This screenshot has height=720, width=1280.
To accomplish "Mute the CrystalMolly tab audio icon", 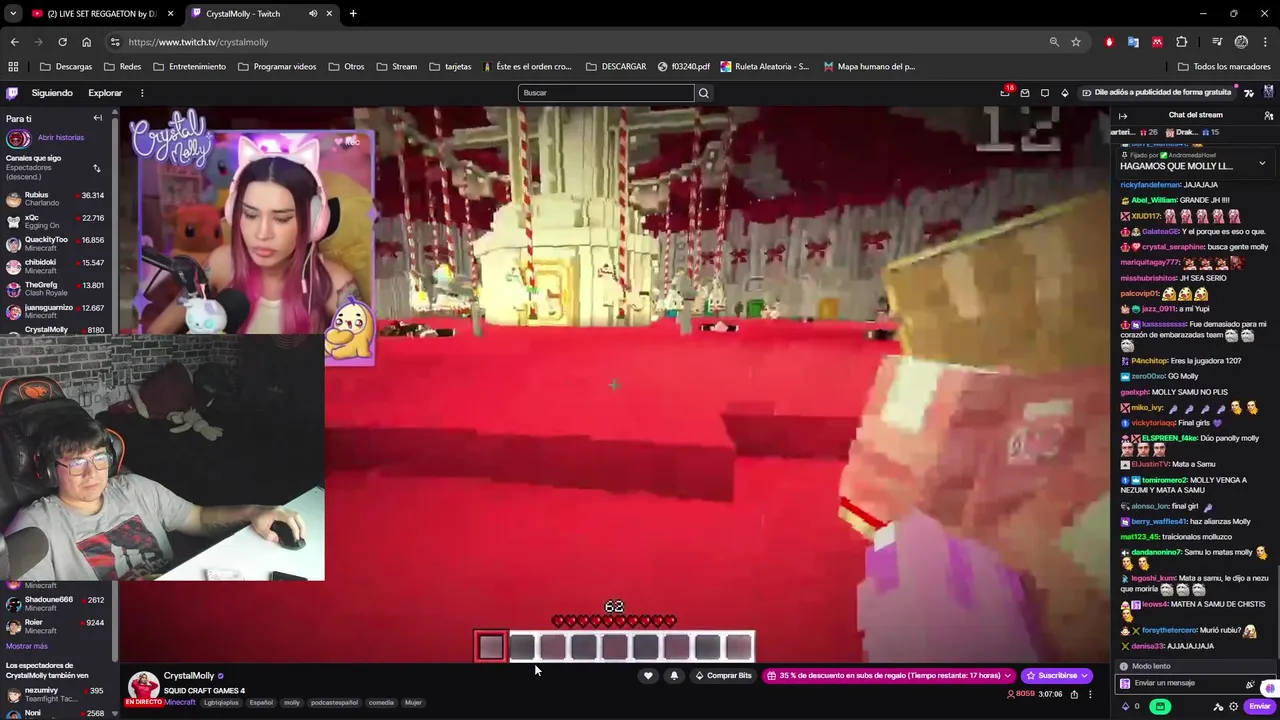I will click(x=313, y=14).
